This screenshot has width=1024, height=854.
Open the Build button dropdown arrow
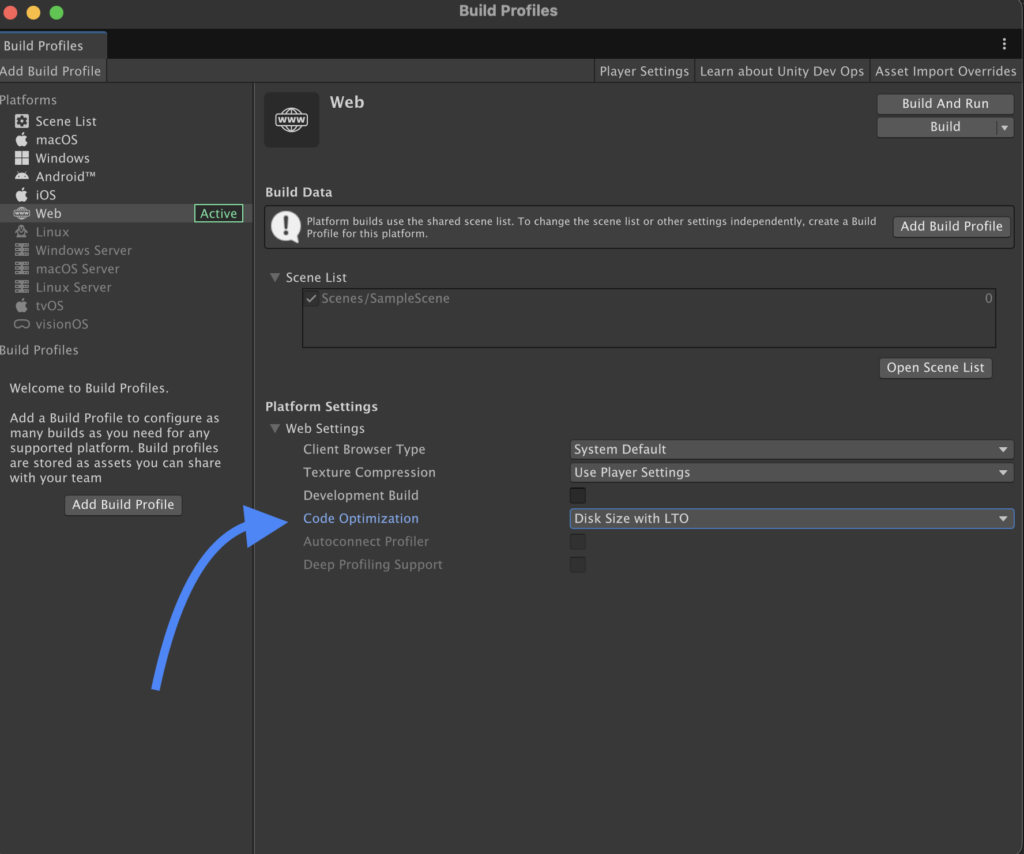tap(1004, 128)
